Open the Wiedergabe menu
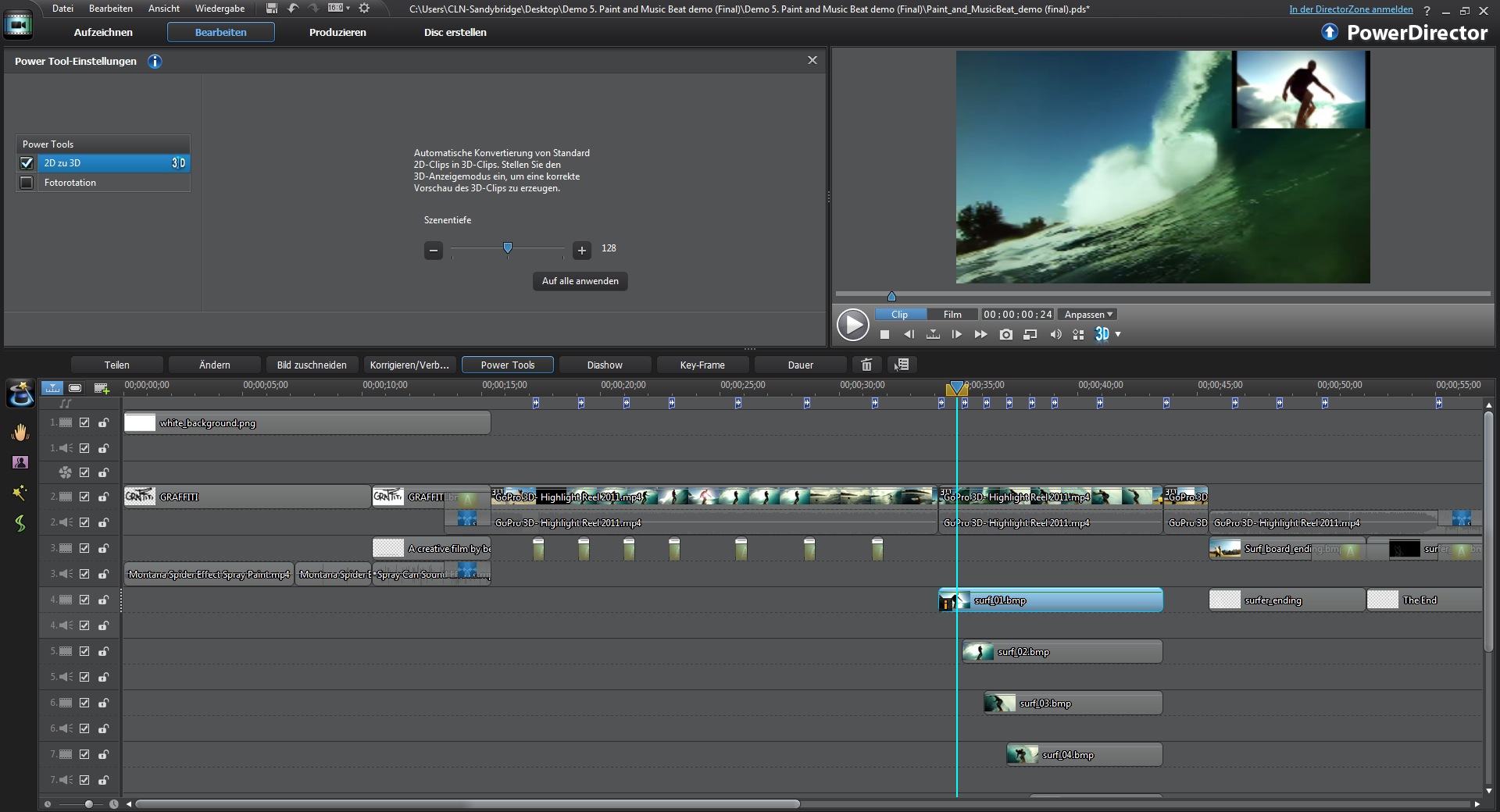 click(220, 9)
